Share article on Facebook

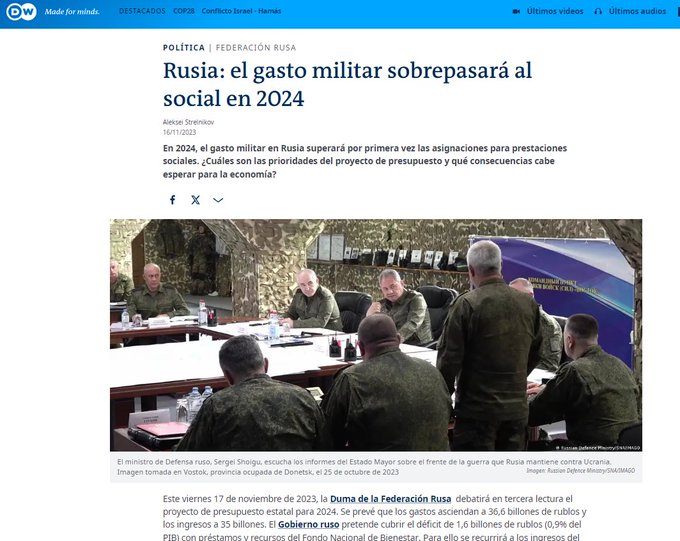(x=173, y=200)
